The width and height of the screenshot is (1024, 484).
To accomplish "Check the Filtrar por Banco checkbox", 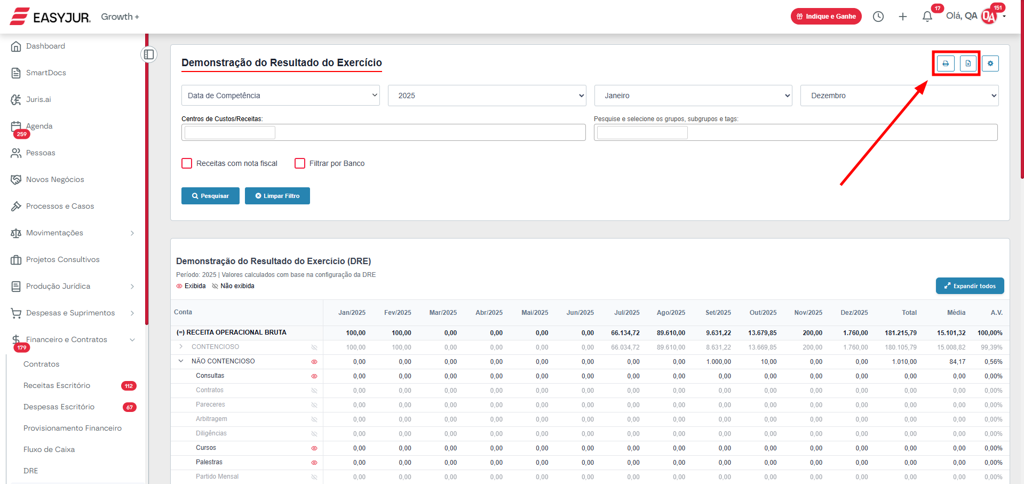I will tap(300, 163).
